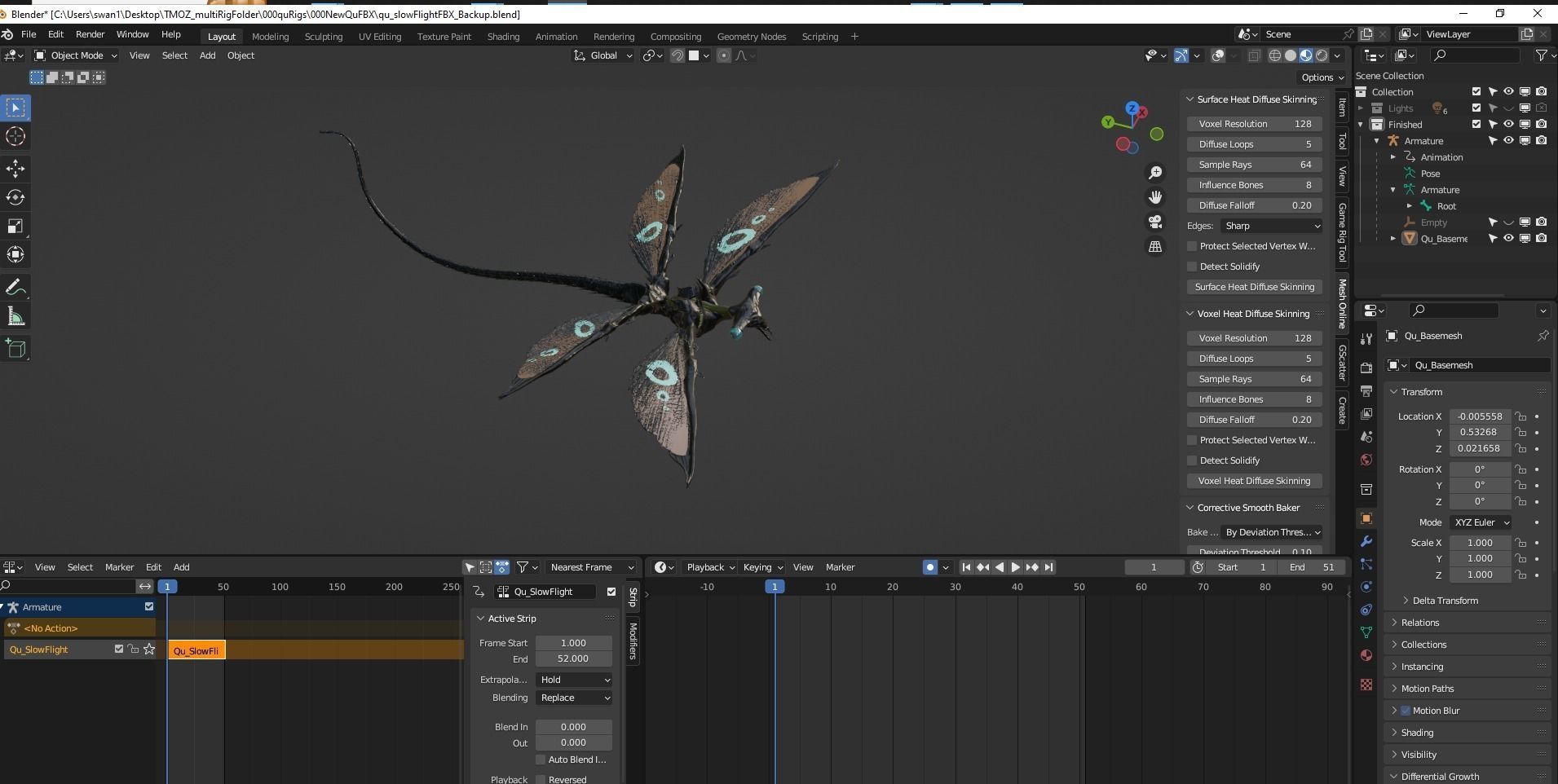
Task: Enable Detect Solidify under Voxel Heat
Action: 1192,460
